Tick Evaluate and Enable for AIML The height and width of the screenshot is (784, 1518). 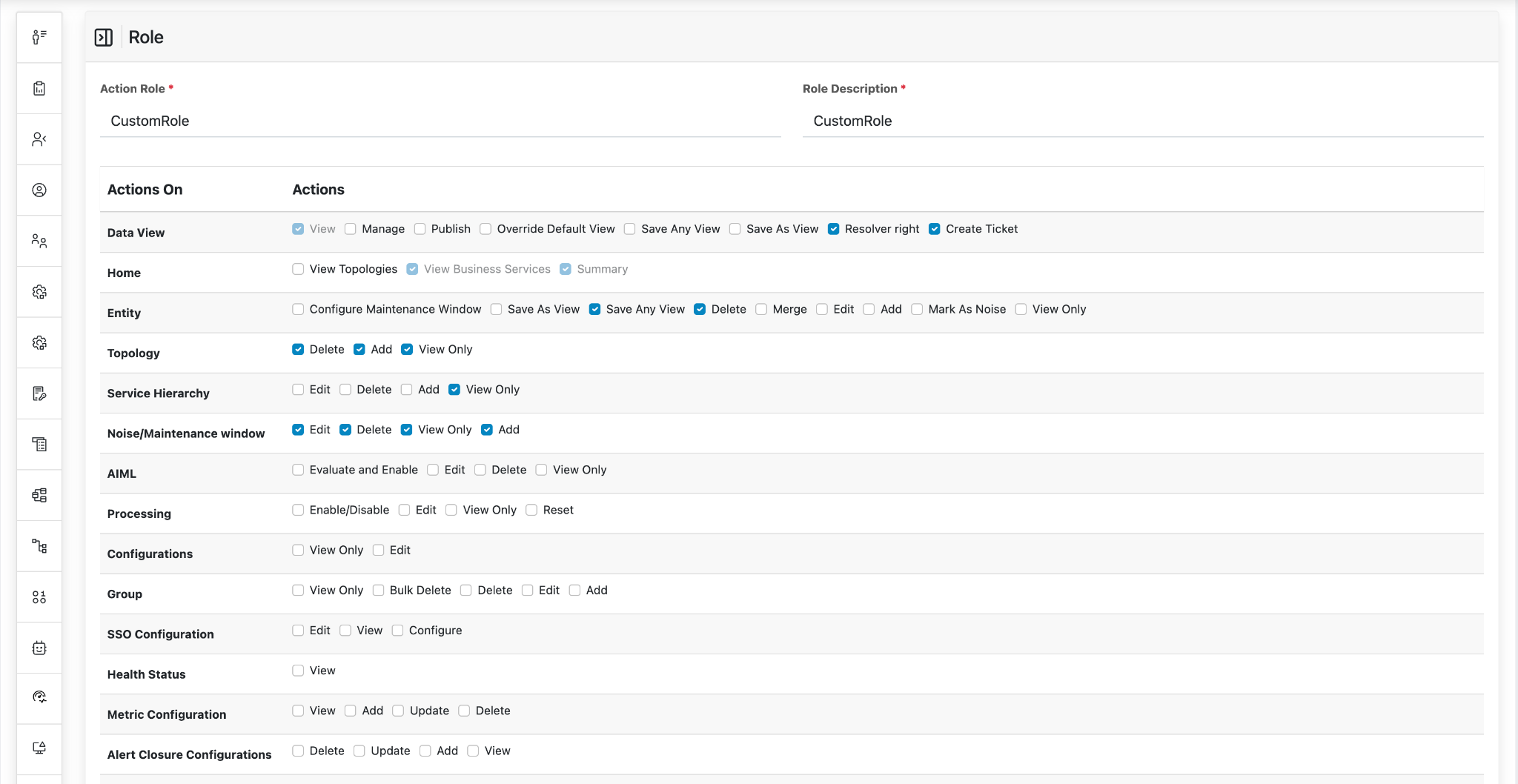(298, 470)
